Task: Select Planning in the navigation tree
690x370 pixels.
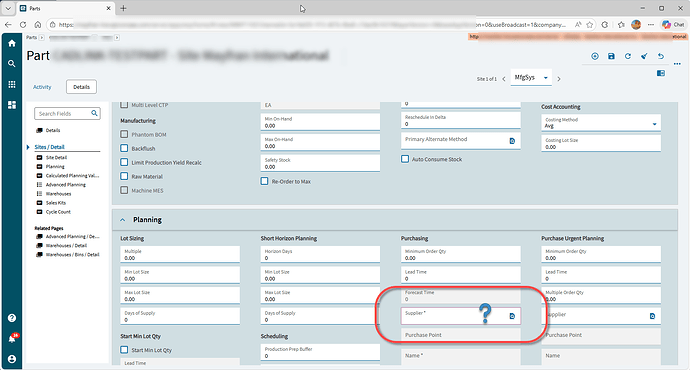Action: click(x=55, y=166)
